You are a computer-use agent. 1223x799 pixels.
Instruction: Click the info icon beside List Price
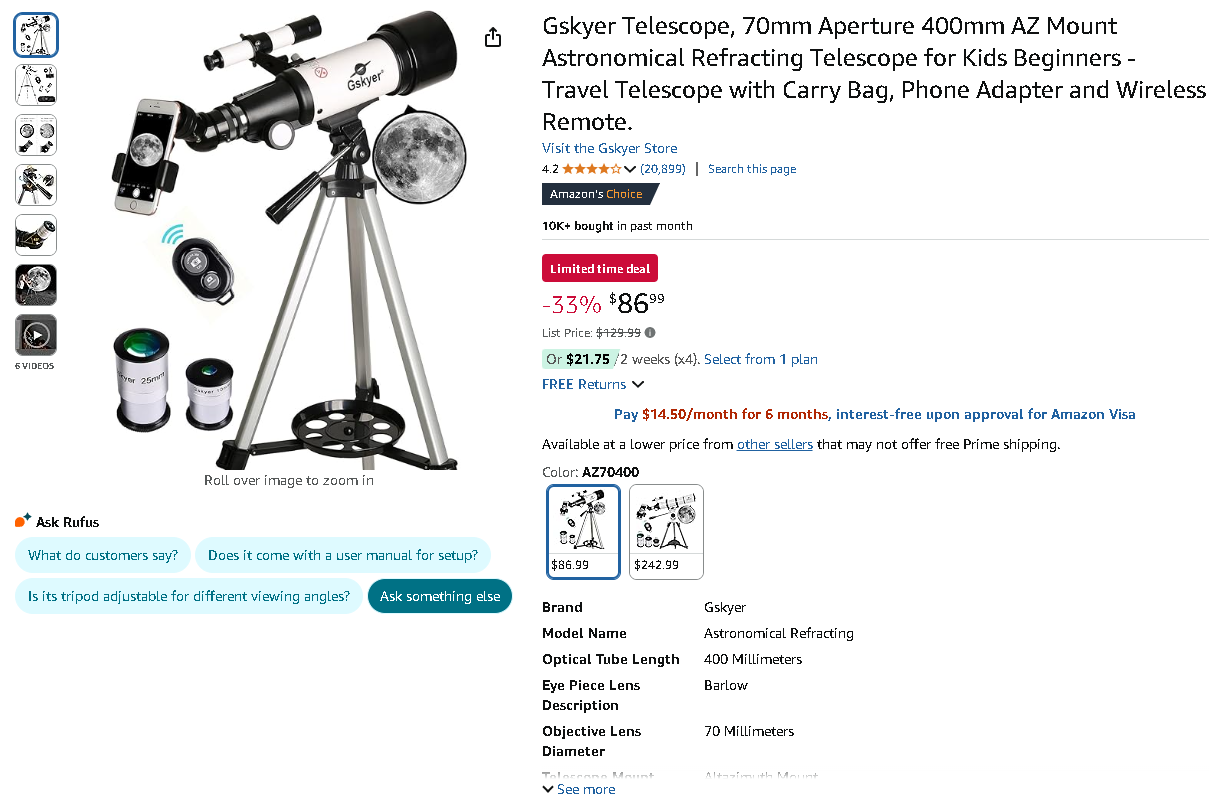click(x=650, y=332)
